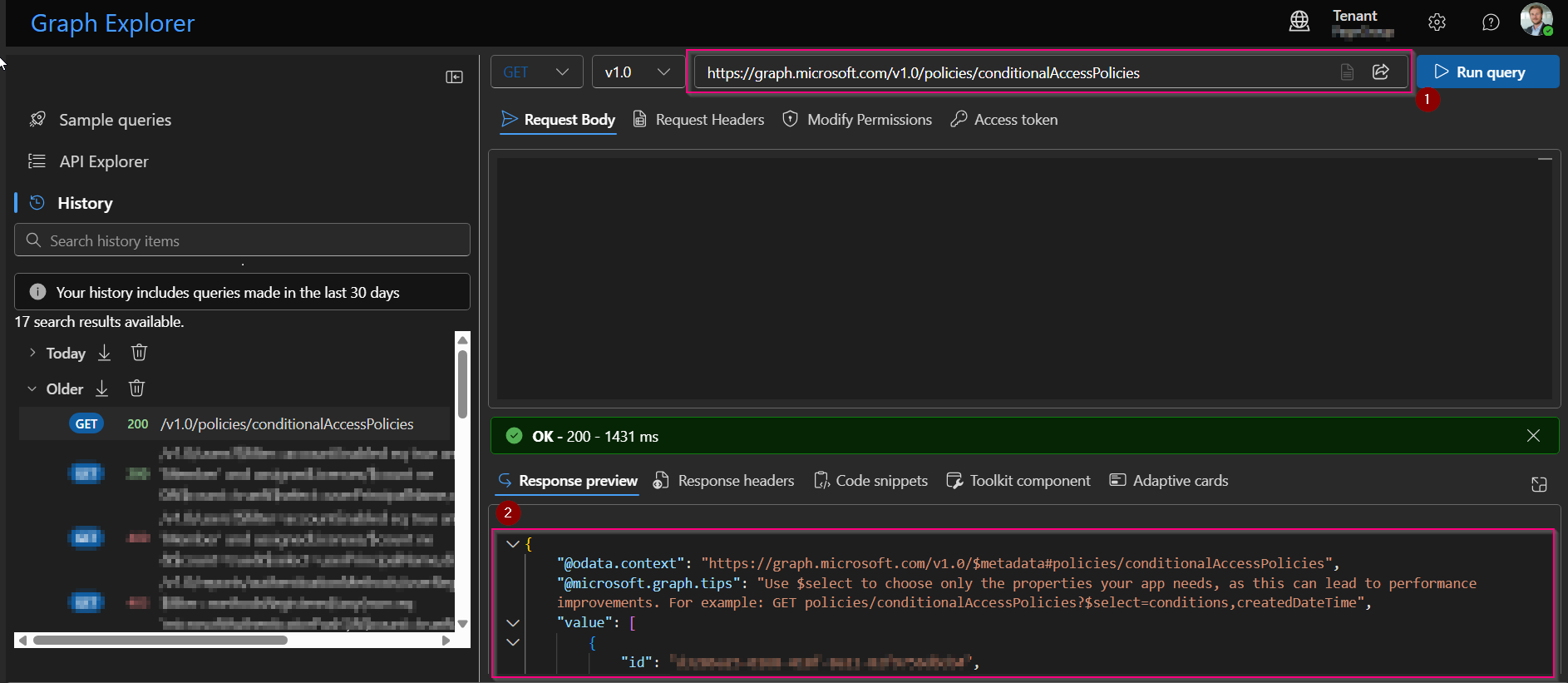Share the query using the share icon
Viewport: 1568px width, 683px height.
[x=1381, y=72]
